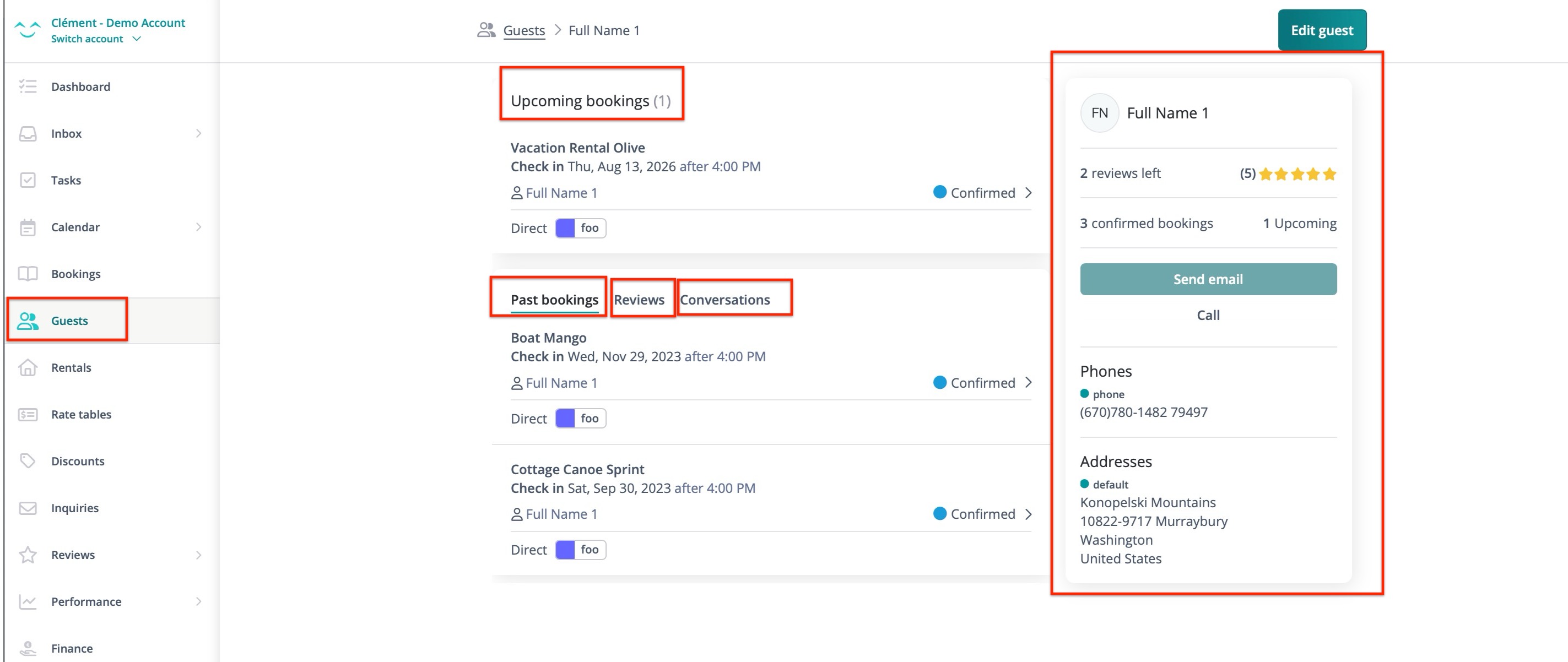This screenshot has height=662, width=1568.
Task: Expand the Calendar submenu chevron
Action: click(198, 227)
